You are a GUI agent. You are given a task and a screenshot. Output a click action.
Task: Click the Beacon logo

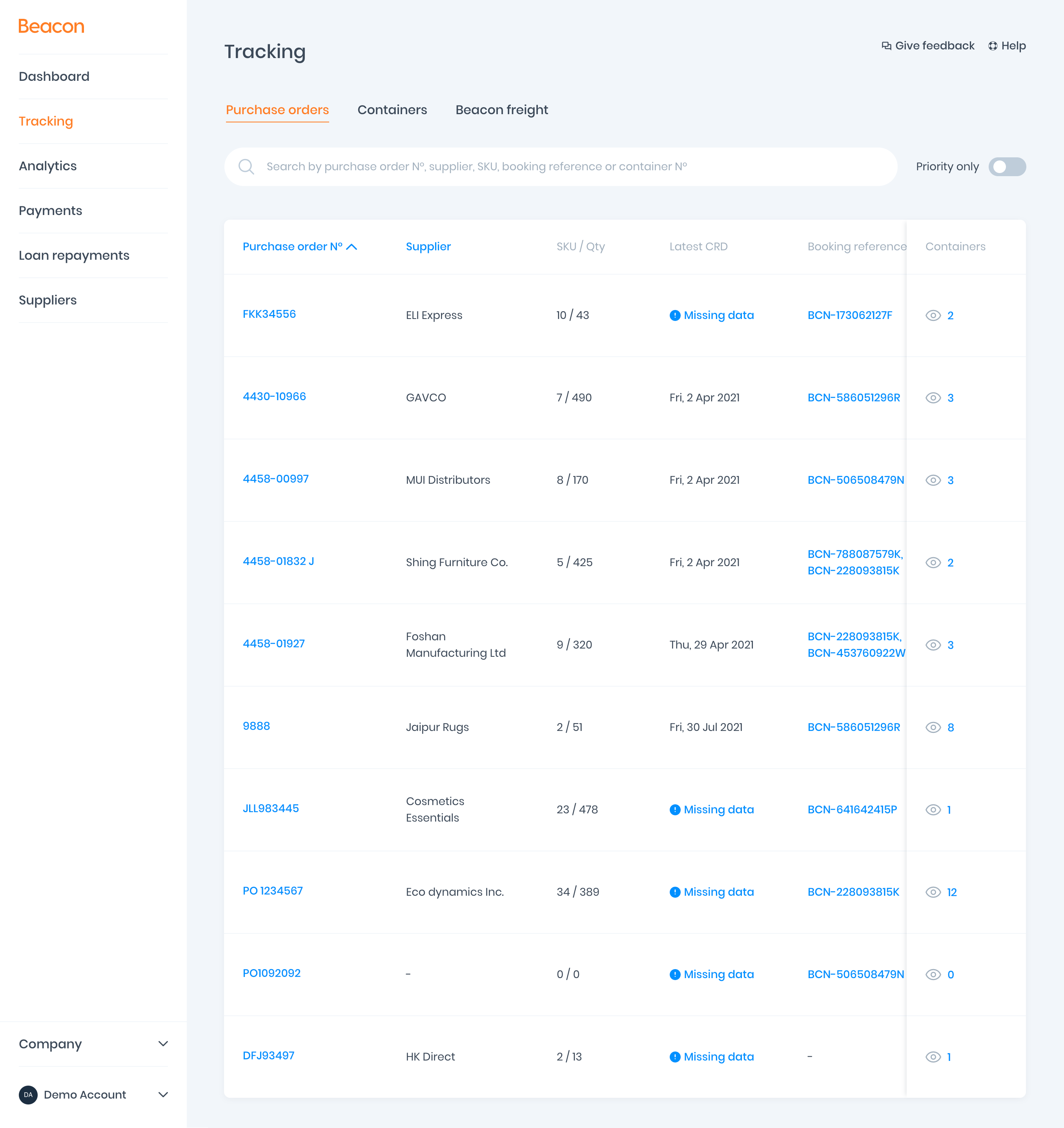[51, 26]
